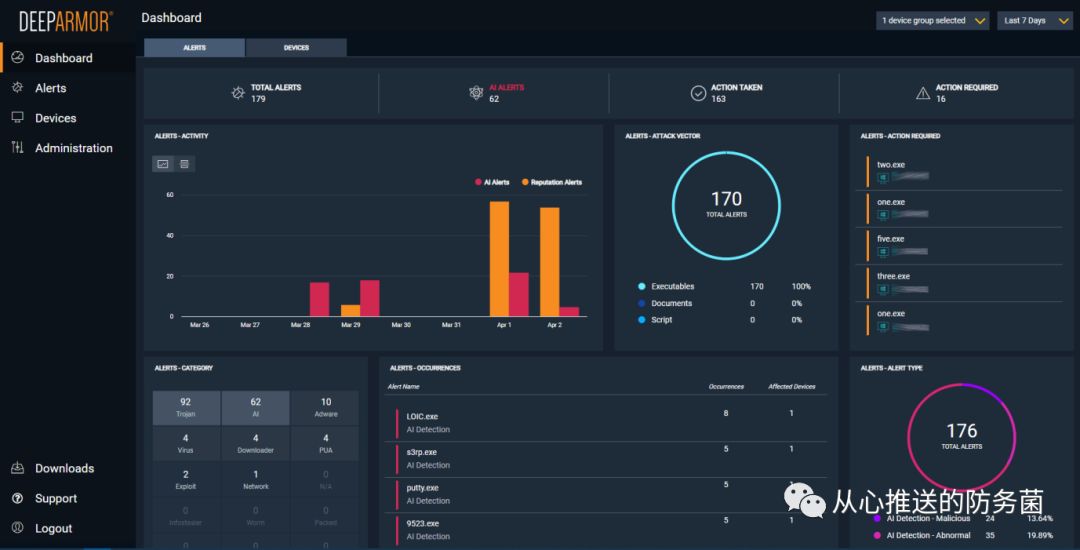This screenshot has height=550, width=1080.
Task: Click the PUA category tile
Action: pyautogui.click(x=325, y=443)
